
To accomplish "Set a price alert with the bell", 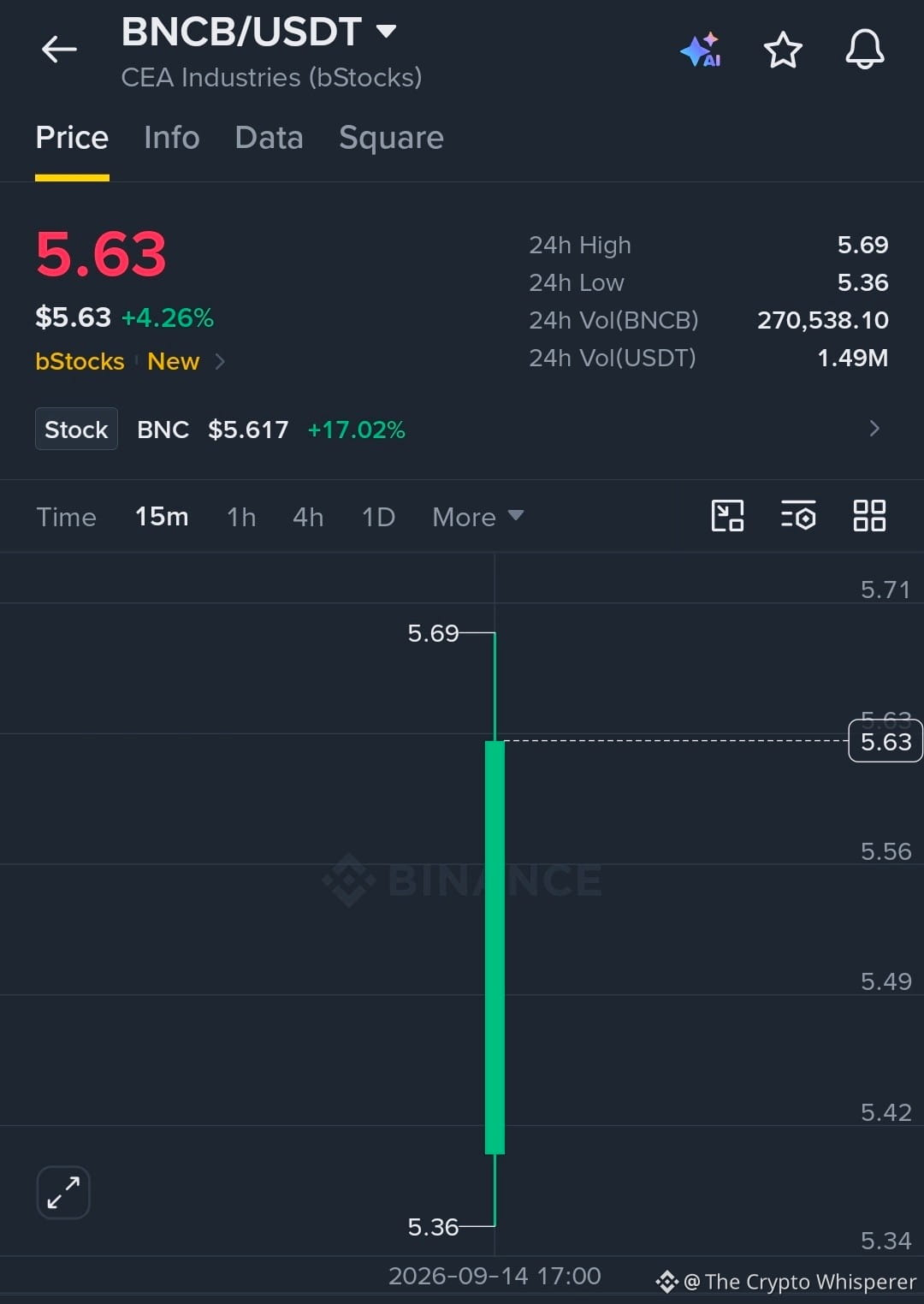I will click(x=864, y=49).
